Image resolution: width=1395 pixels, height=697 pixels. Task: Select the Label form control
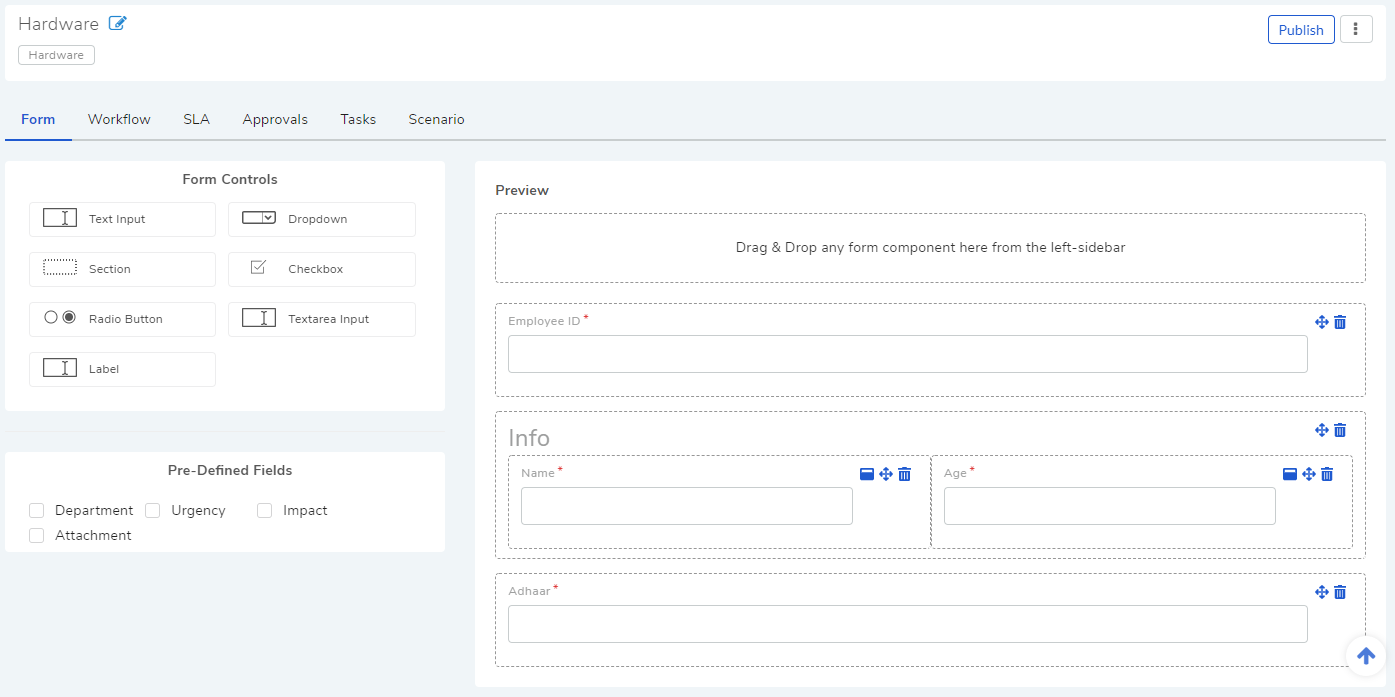pos(122,369)
